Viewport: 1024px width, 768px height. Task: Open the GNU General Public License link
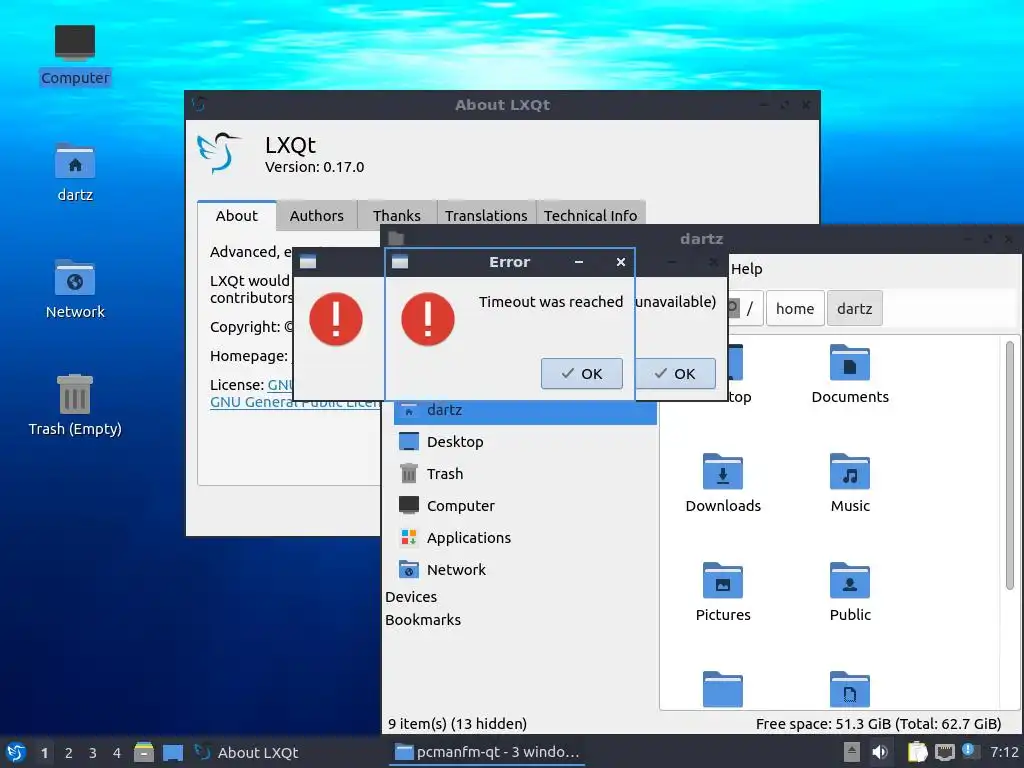(294, 402)
